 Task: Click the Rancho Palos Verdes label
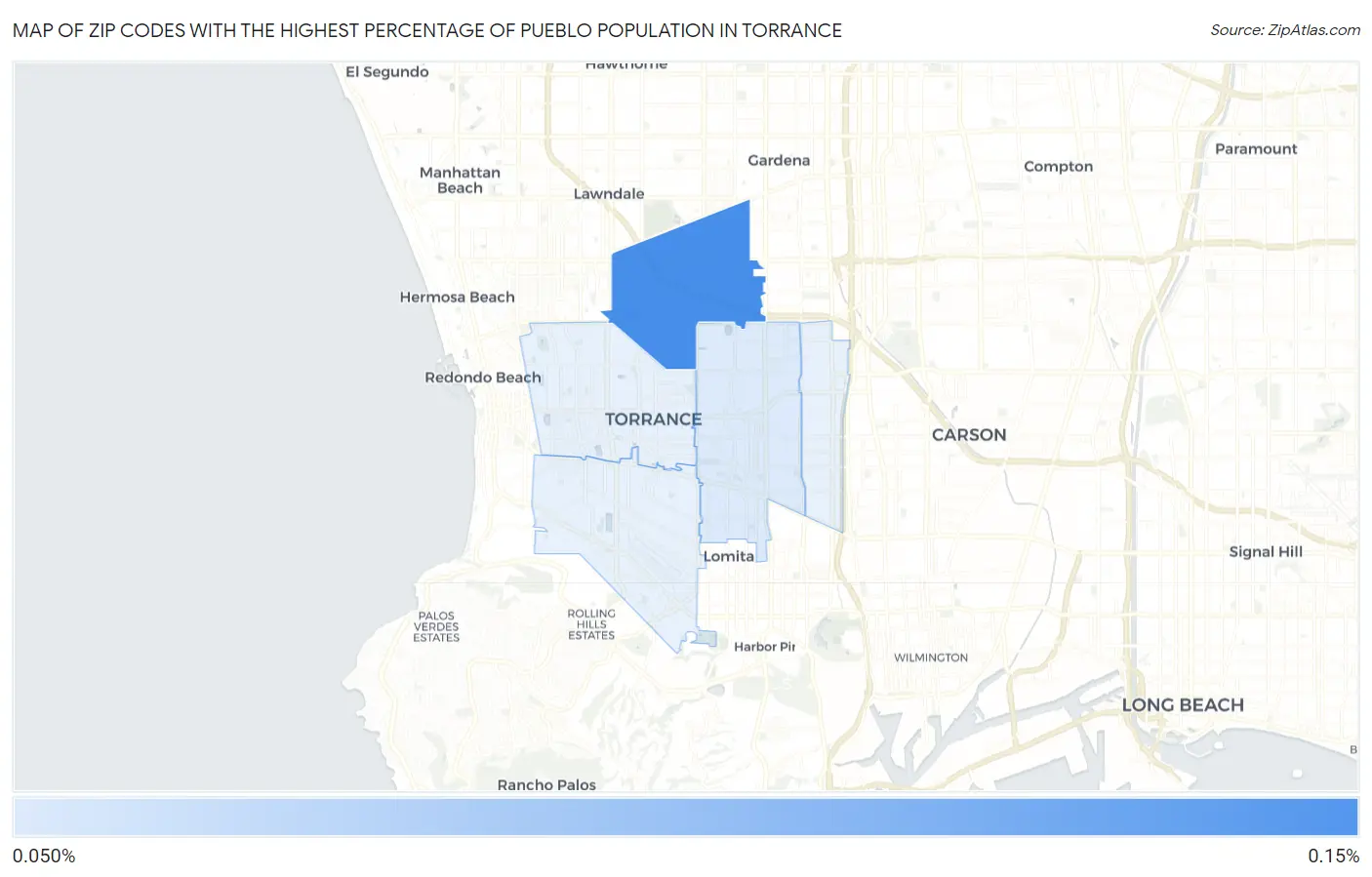(x=546, y=784)
